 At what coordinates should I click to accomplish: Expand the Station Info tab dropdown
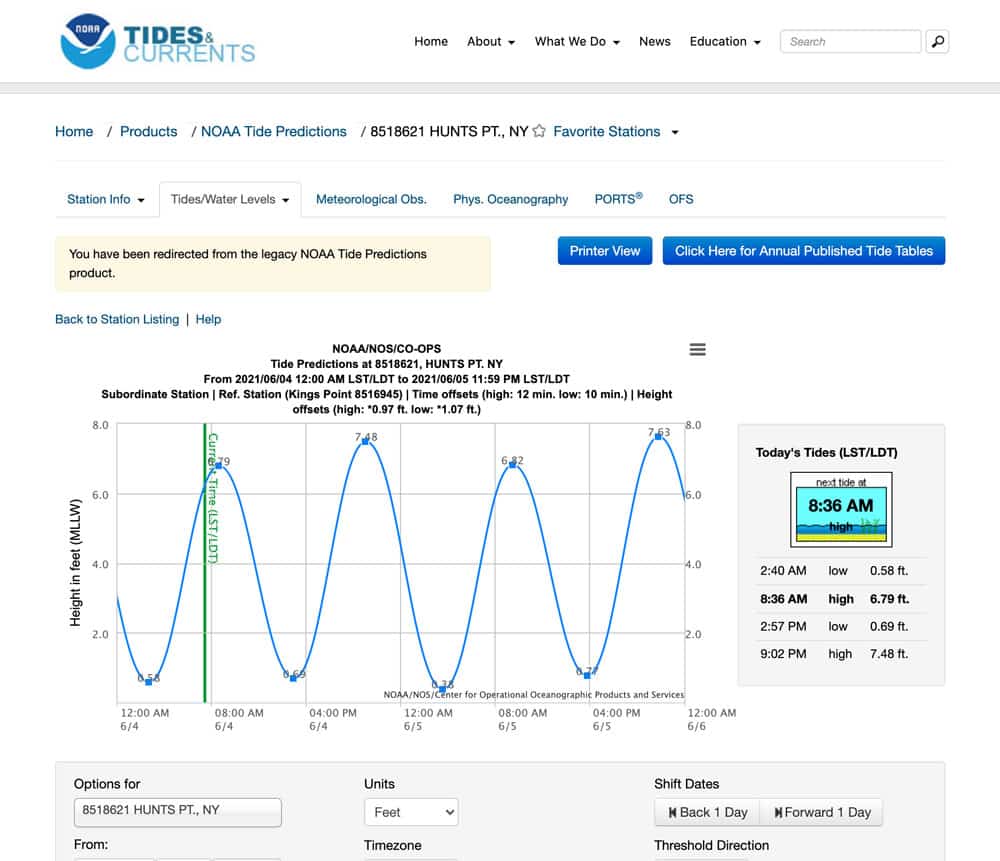[106, 200]
